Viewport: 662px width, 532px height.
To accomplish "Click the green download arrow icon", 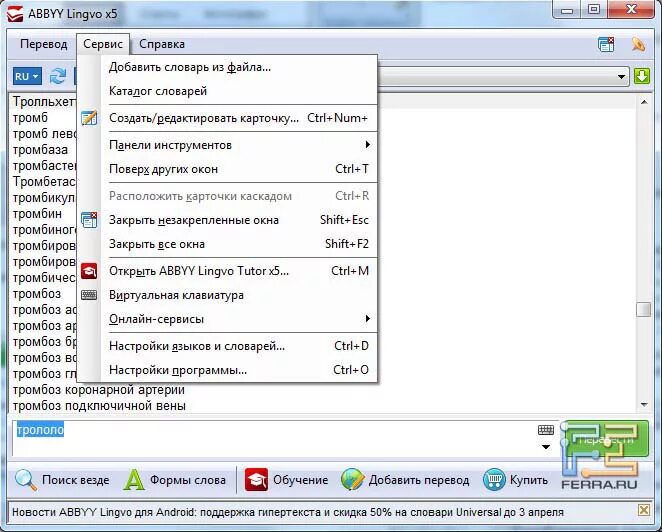I will [x=642, y=76].
